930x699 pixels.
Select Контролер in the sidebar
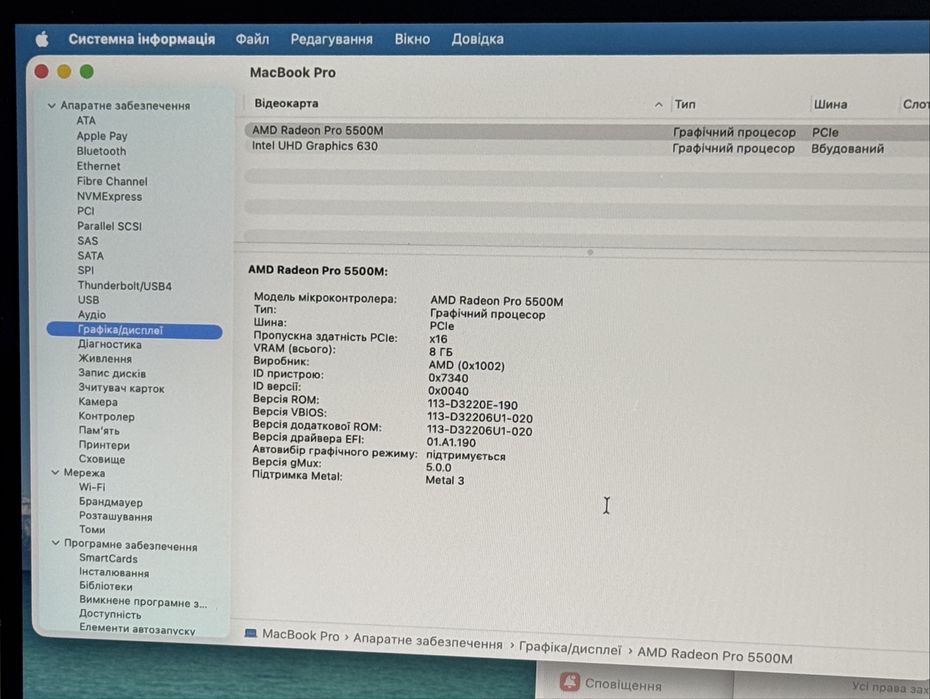coord(107,417)
